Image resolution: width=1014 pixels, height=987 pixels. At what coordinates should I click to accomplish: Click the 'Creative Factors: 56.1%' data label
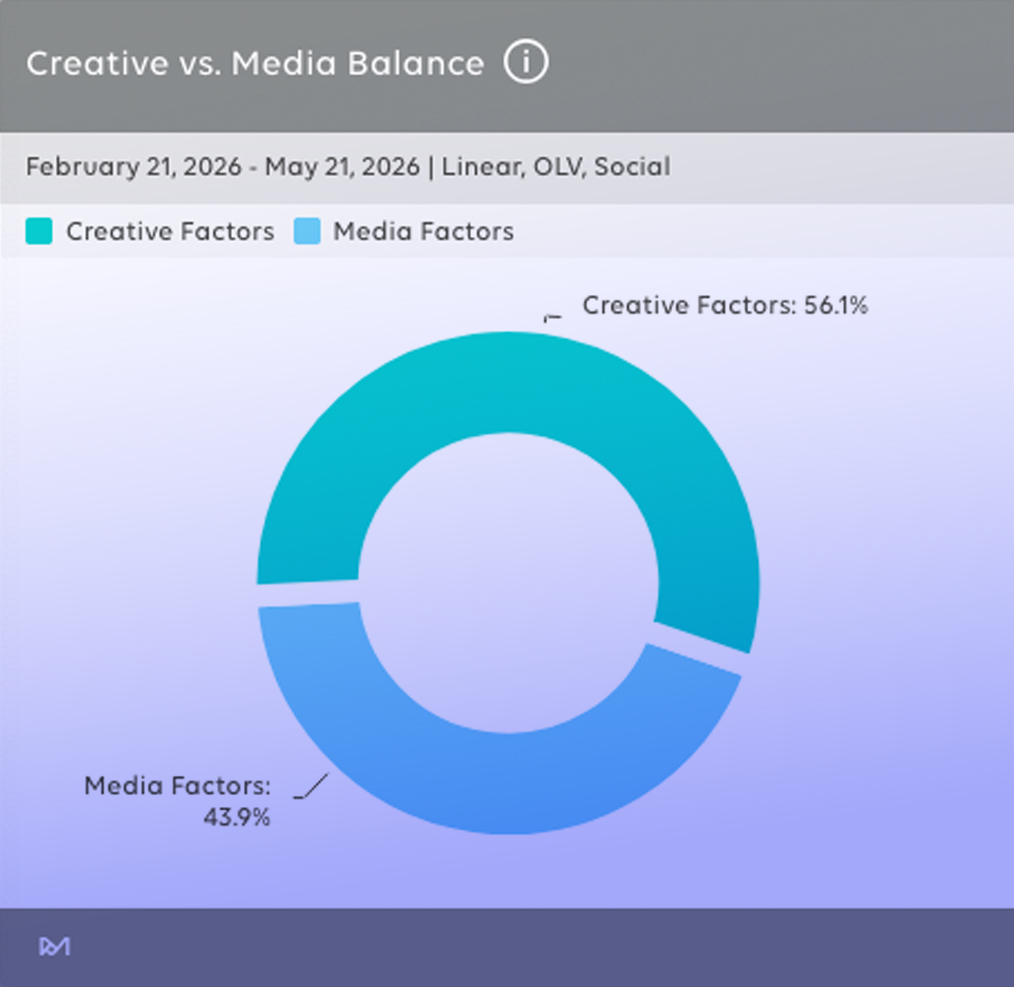pyautogui.click(x=725, y=305)
